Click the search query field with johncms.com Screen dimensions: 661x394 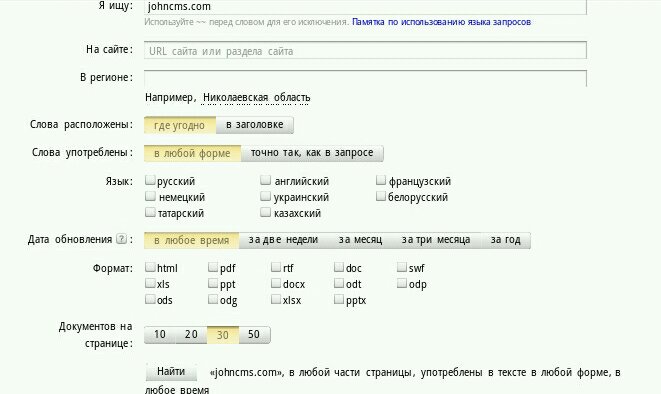[x=365, y=7]
